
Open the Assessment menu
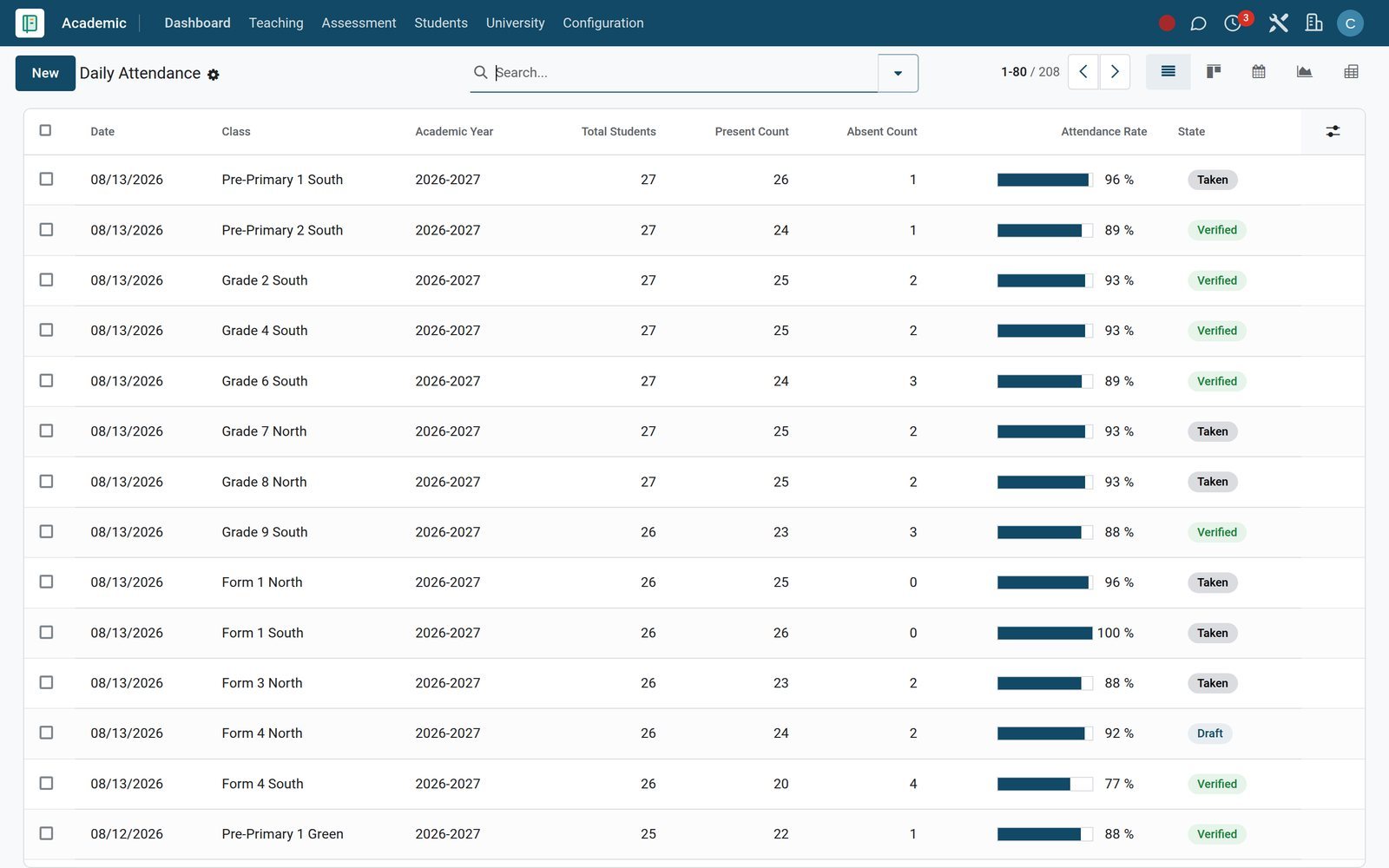tap(359, 23)
